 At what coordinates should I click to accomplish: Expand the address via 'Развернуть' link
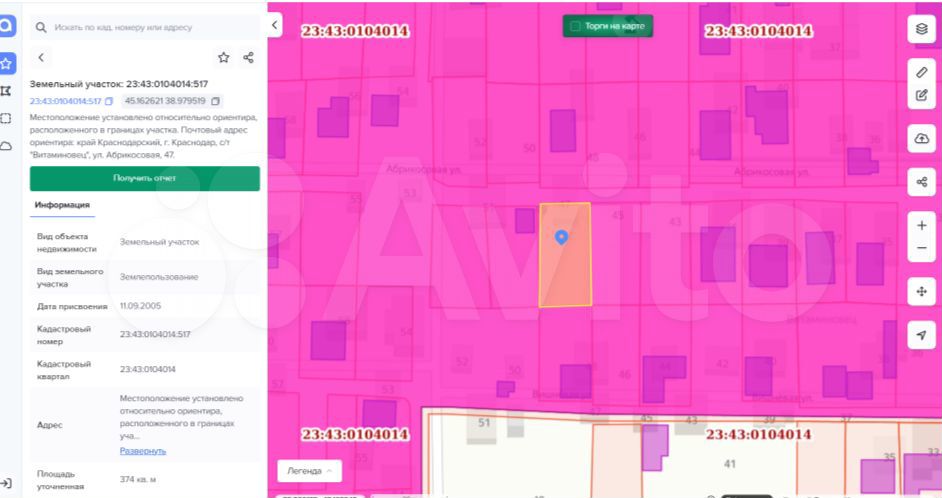tap(143, 451)
